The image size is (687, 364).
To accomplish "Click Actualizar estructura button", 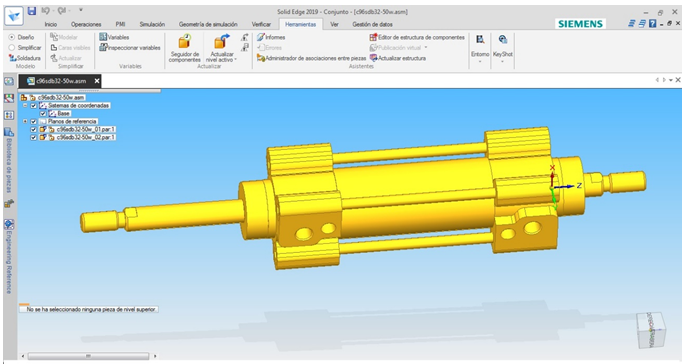I will [x=398, y=58].
